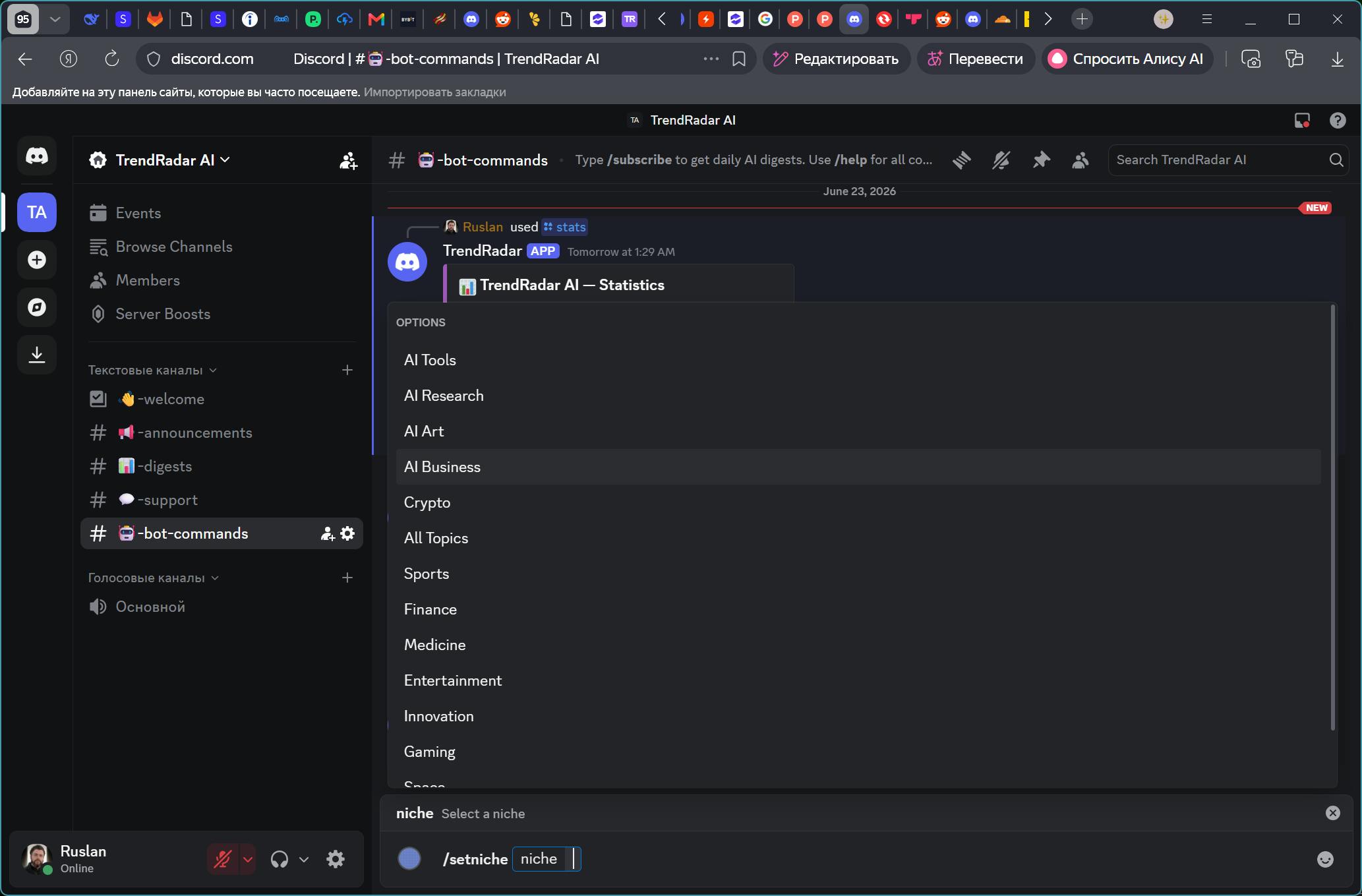Collapse the Текстовые каналы category
This screenshot has width=1362, height=896.
point(152,370)
